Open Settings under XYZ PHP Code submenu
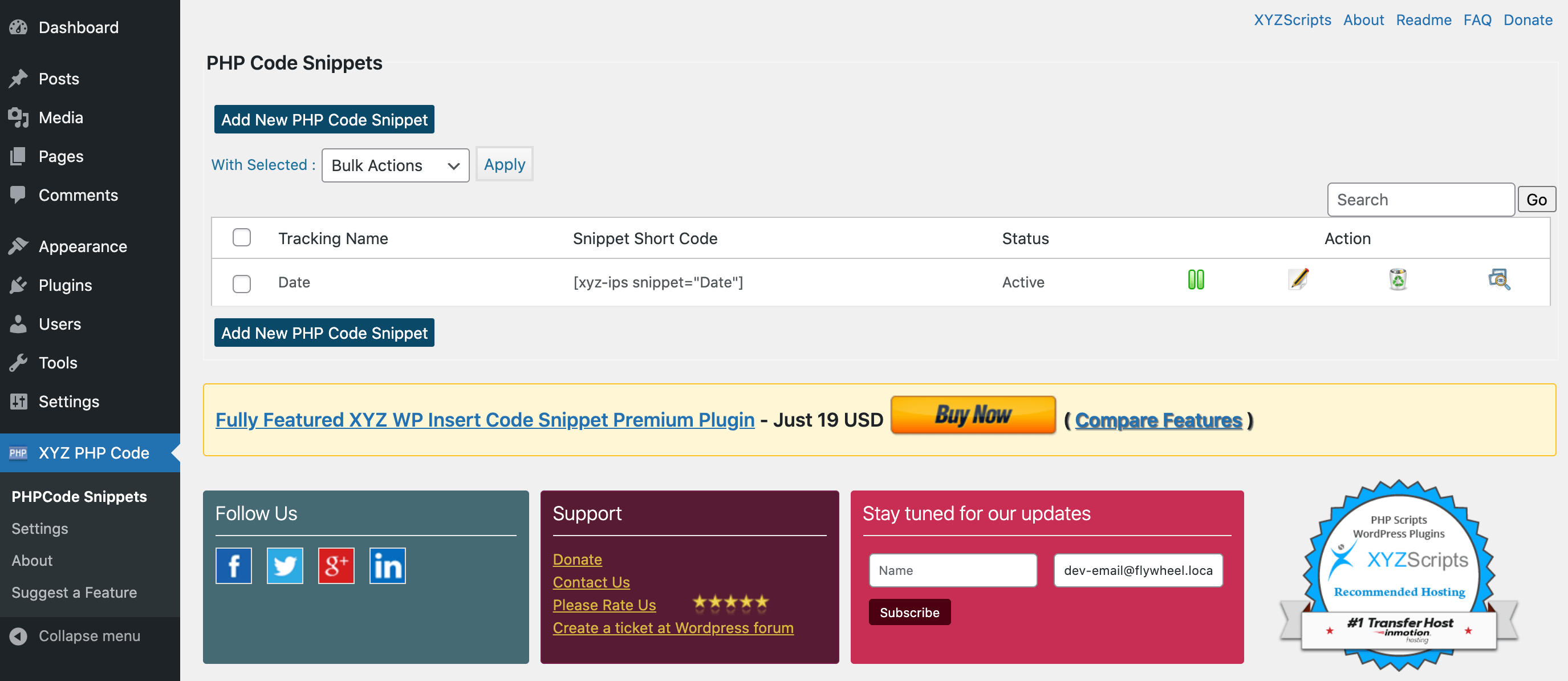1568x681 pixels. click(39, 528)
